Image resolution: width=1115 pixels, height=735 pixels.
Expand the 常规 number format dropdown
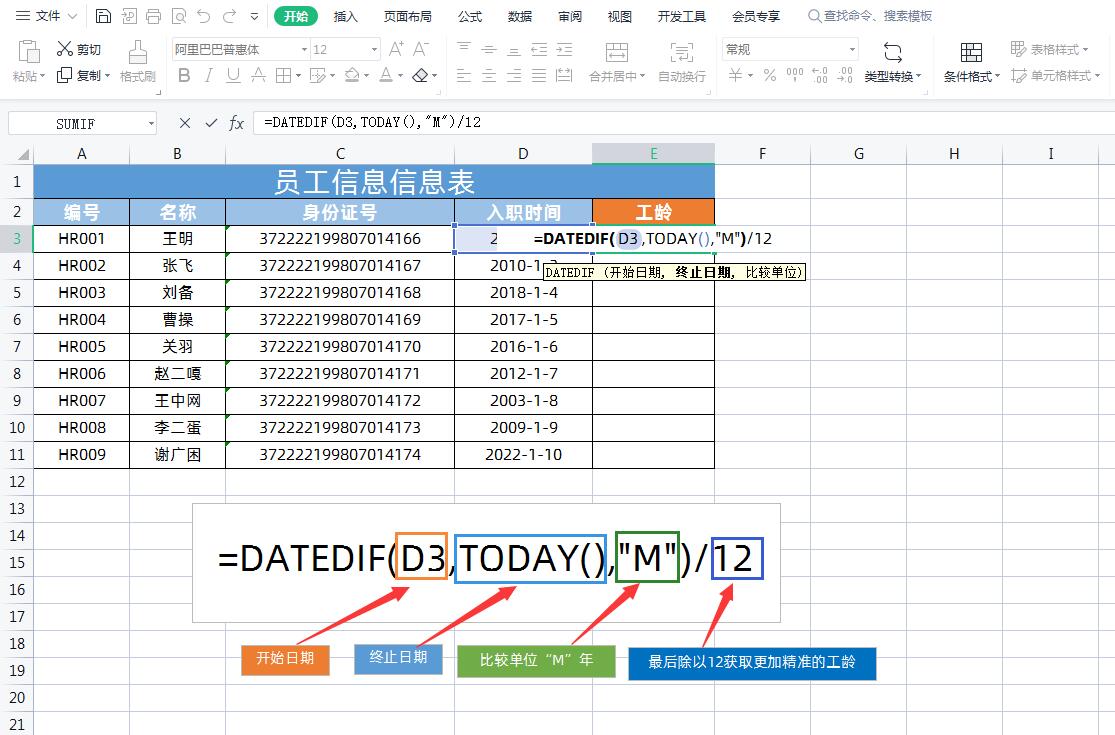tap(854, 49)
